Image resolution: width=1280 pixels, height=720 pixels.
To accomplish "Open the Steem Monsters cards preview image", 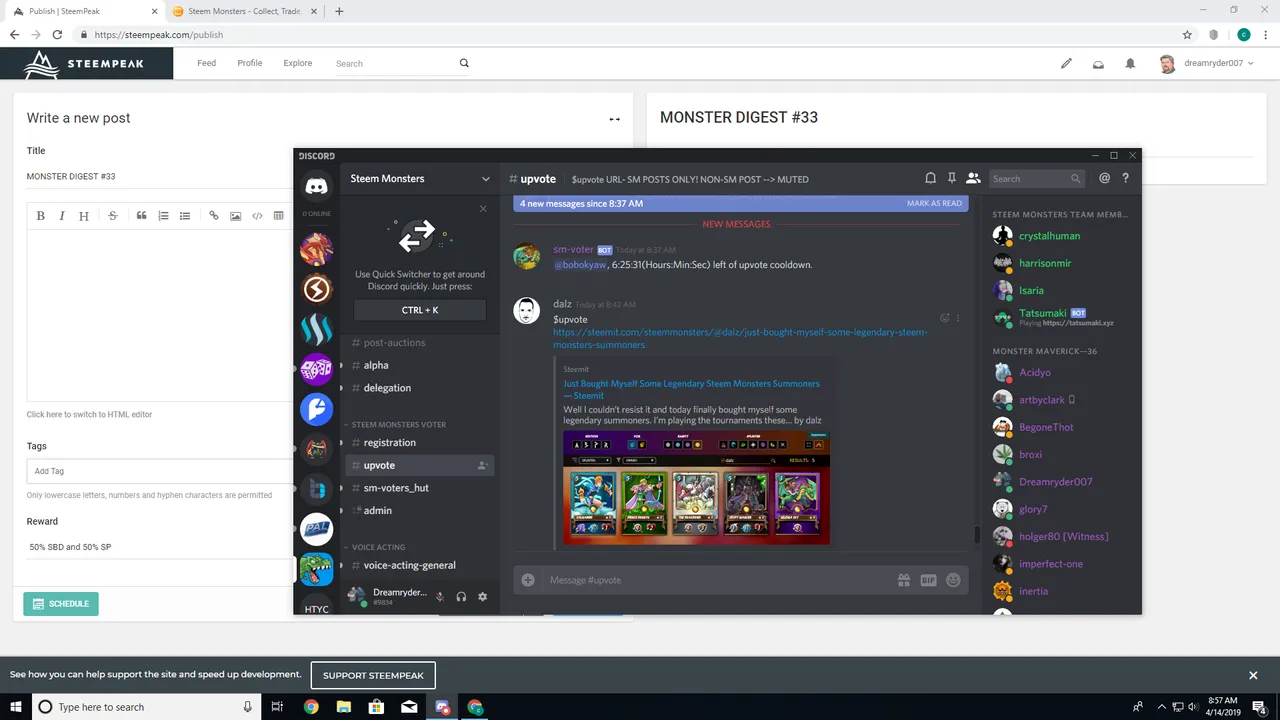I will pos(696,488).
